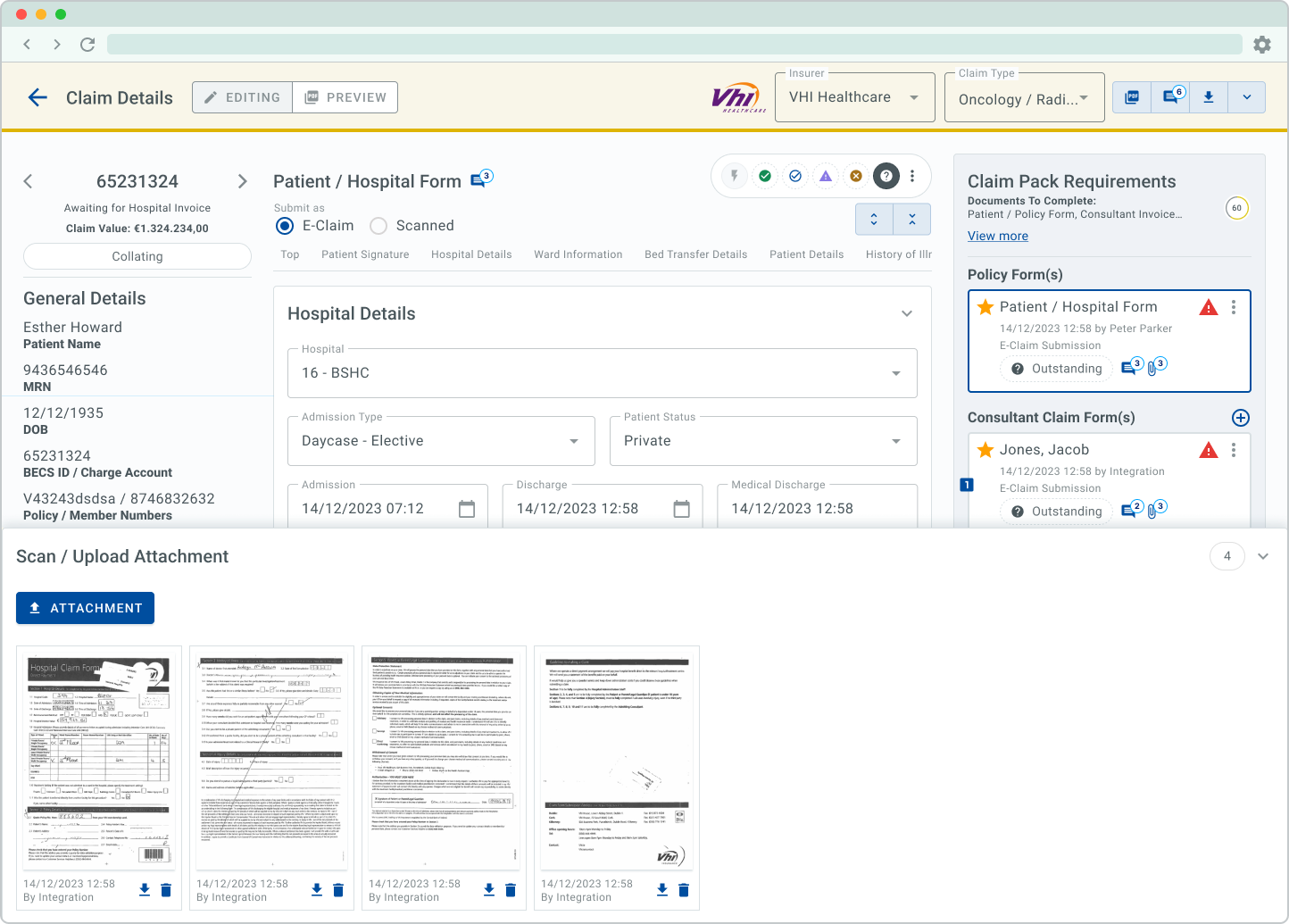Screen dimensions: 1289x924
Task: Click the help question mark status icon
Action: click(x=886, y=176)
